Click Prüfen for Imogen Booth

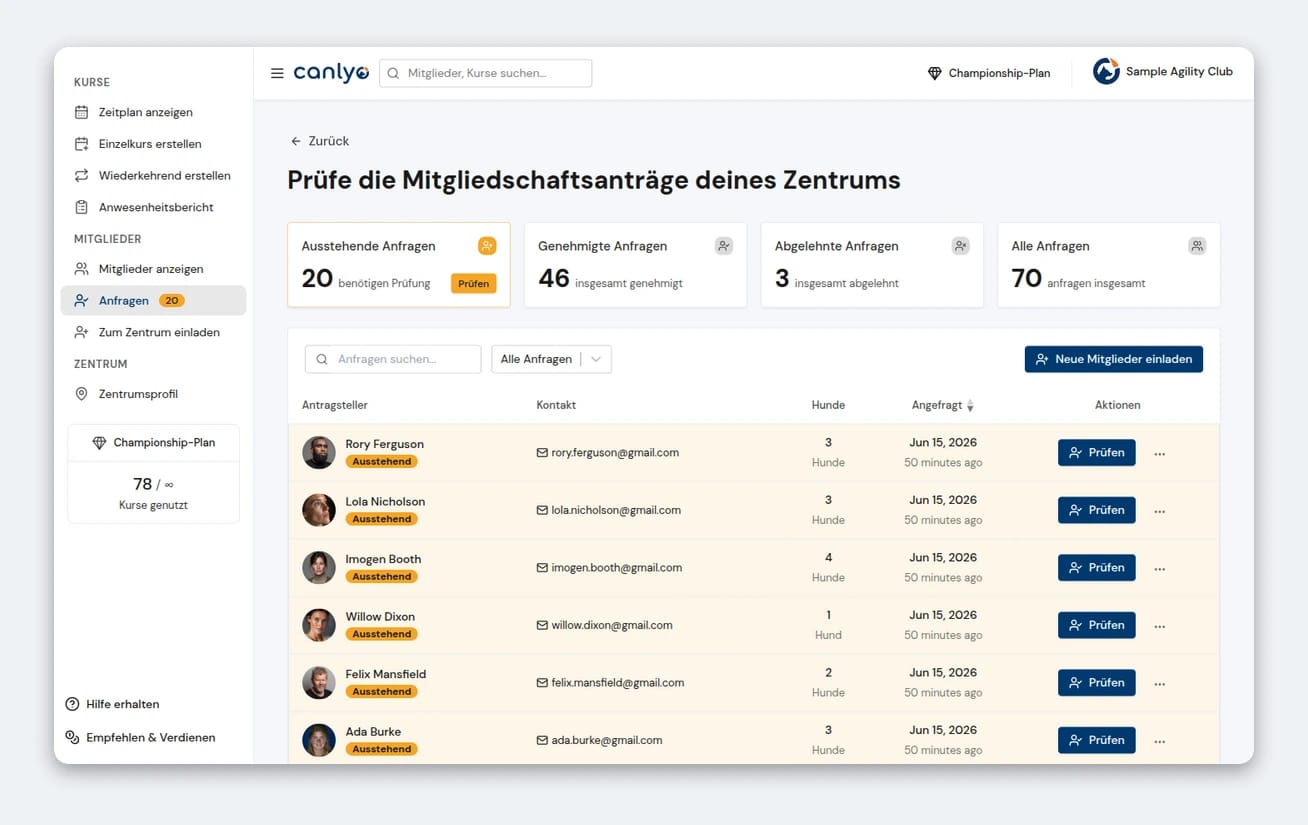click(x=1097, y=567)
